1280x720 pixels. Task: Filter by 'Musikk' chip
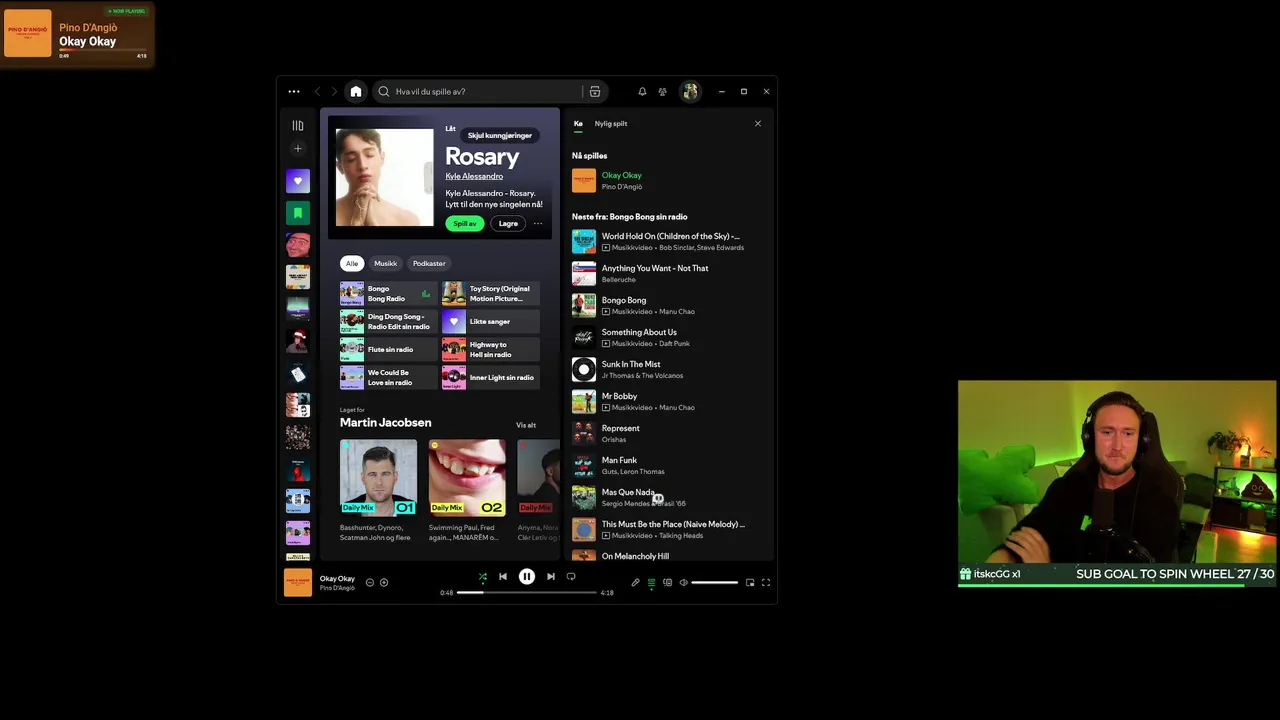click(386, 263)
